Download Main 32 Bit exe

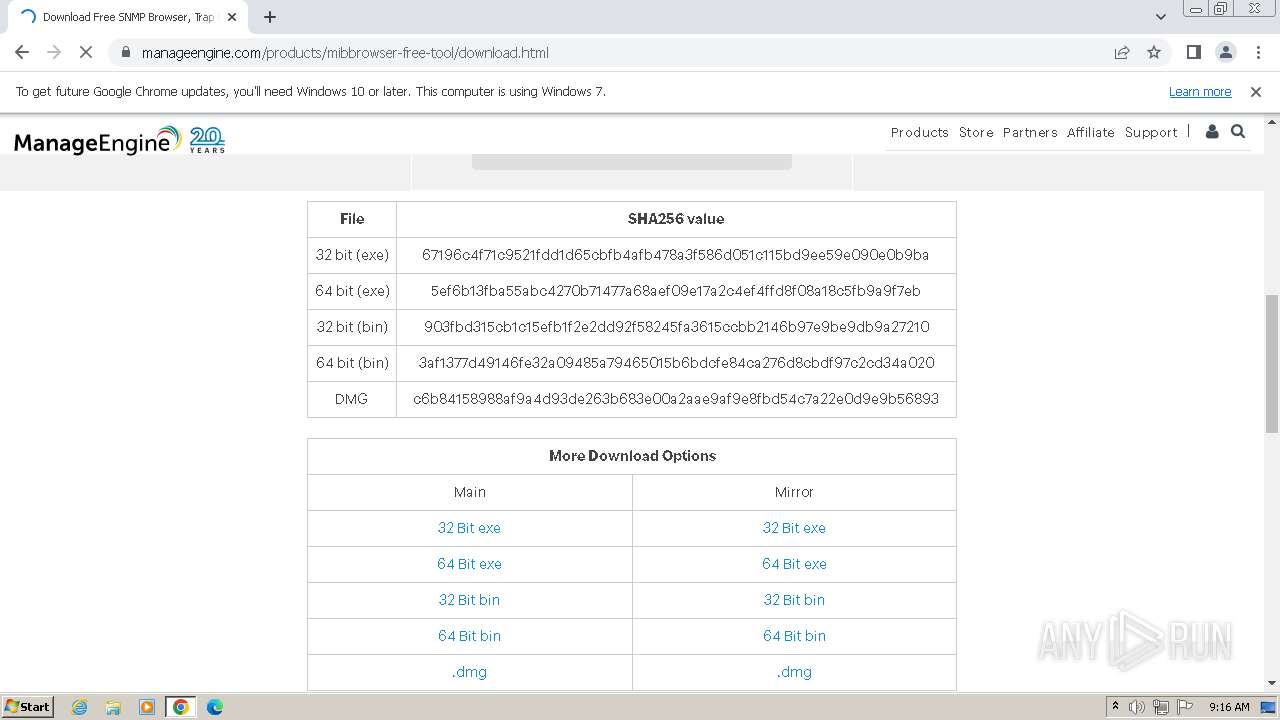tap(469, 528)
